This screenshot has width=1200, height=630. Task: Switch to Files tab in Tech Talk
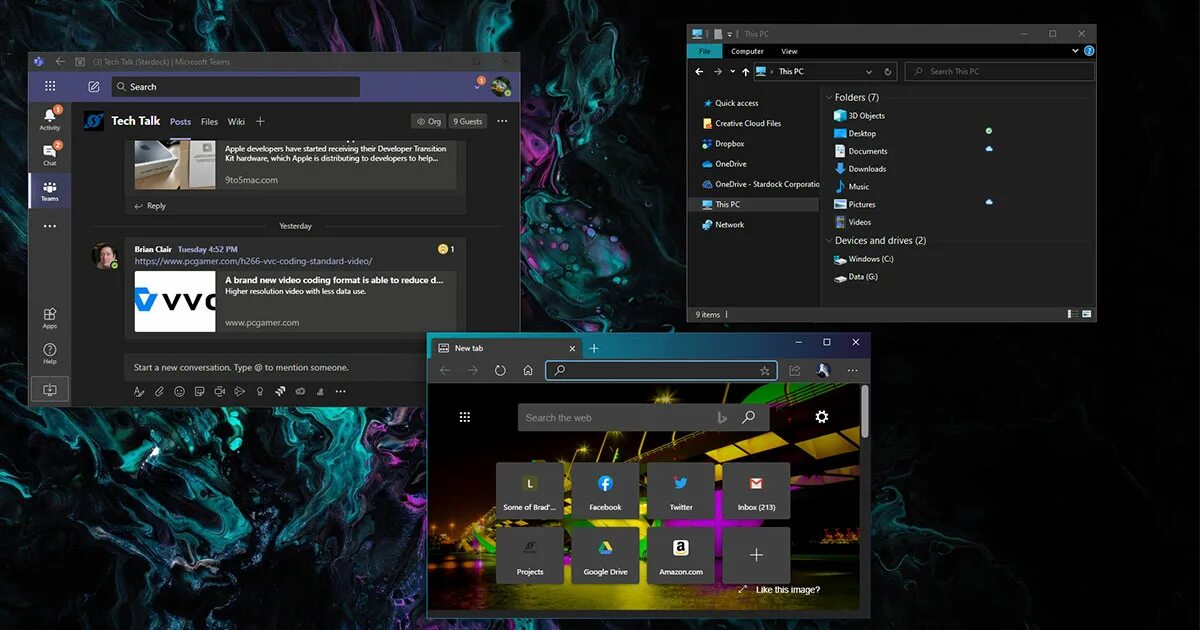(209, 122)
